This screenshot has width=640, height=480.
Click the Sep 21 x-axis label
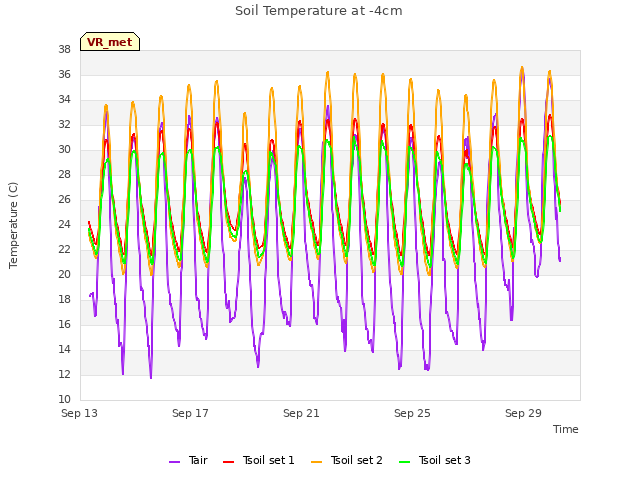tap(302, 413)
